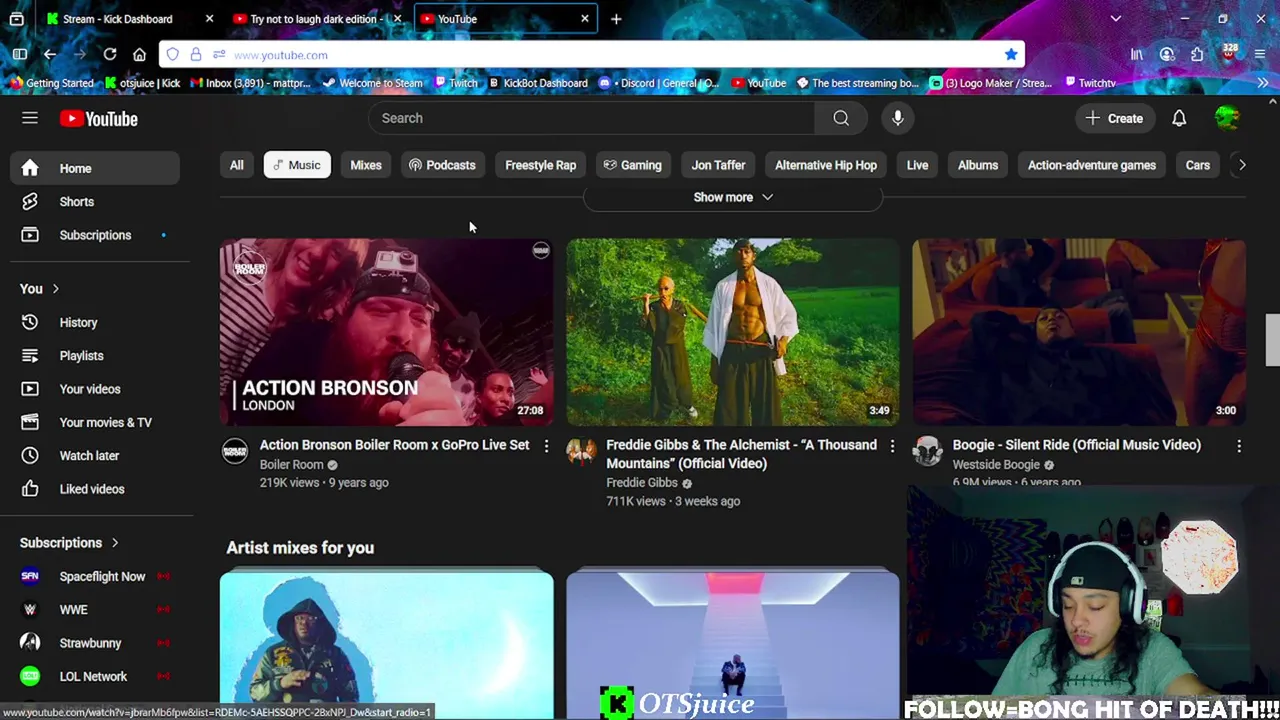Open History in the sidebar
The height and width of the screenshot is (720, 1280).
coord(95,322)
